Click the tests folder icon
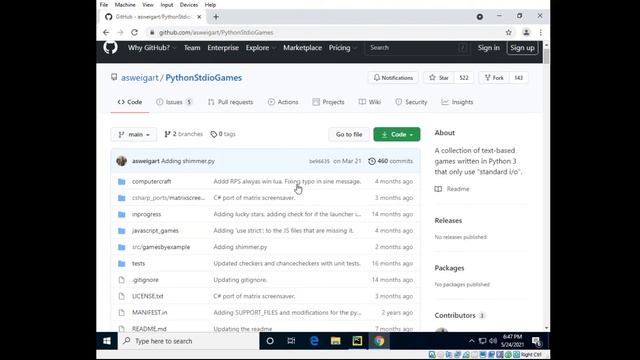This screenshot has width=640, height=360. (122, 264)
